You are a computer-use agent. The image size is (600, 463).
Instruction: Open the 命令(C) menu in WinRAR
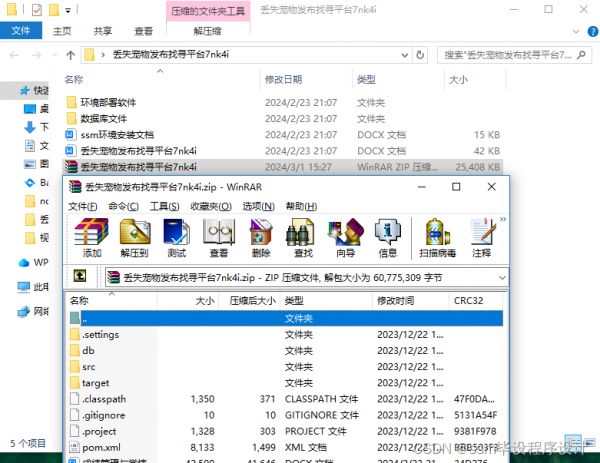pos(123,206)
